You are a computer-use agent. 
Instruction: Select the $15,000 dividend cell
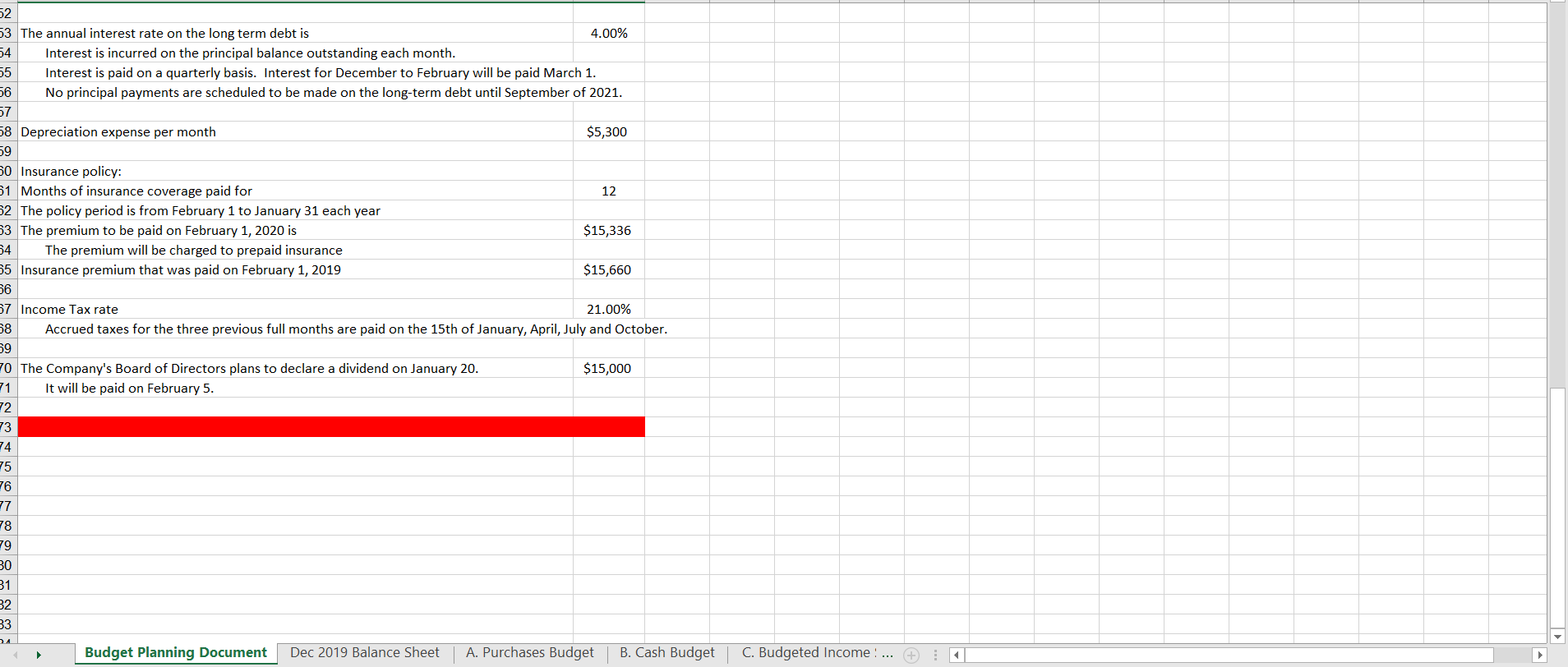pos(609,368)
